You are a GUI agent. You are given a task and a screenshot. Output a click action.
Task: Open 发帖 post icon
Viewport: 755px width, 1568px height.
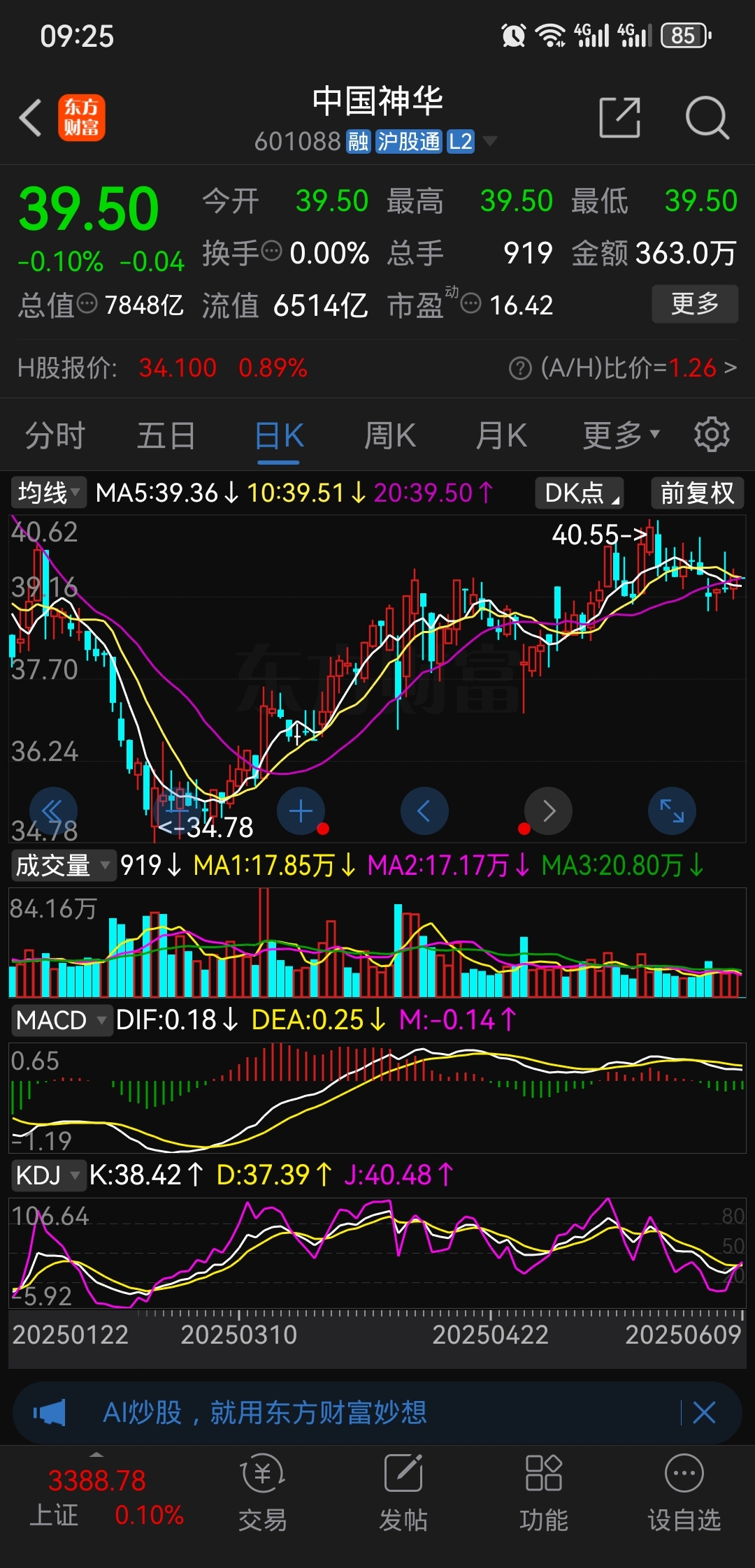[x=403, y=1493]
